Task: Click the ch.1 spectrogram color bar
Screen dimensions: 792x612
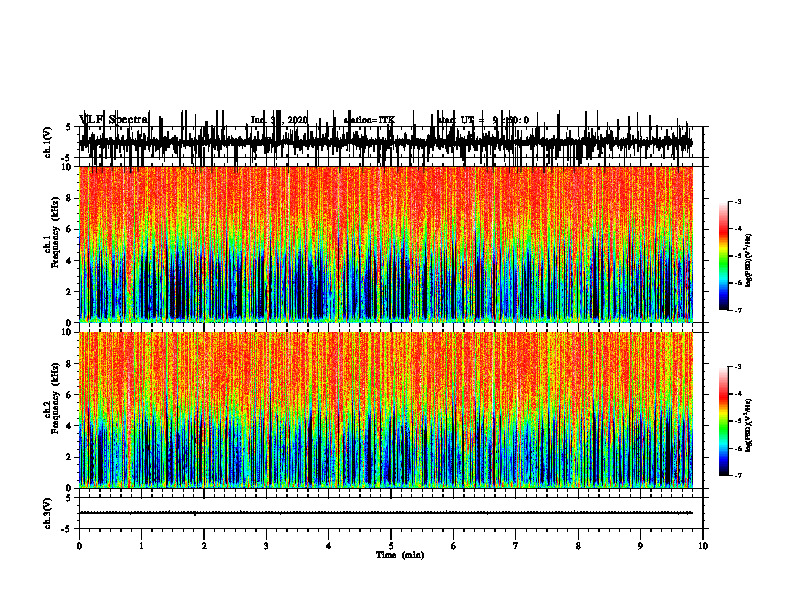Action: 724,256
